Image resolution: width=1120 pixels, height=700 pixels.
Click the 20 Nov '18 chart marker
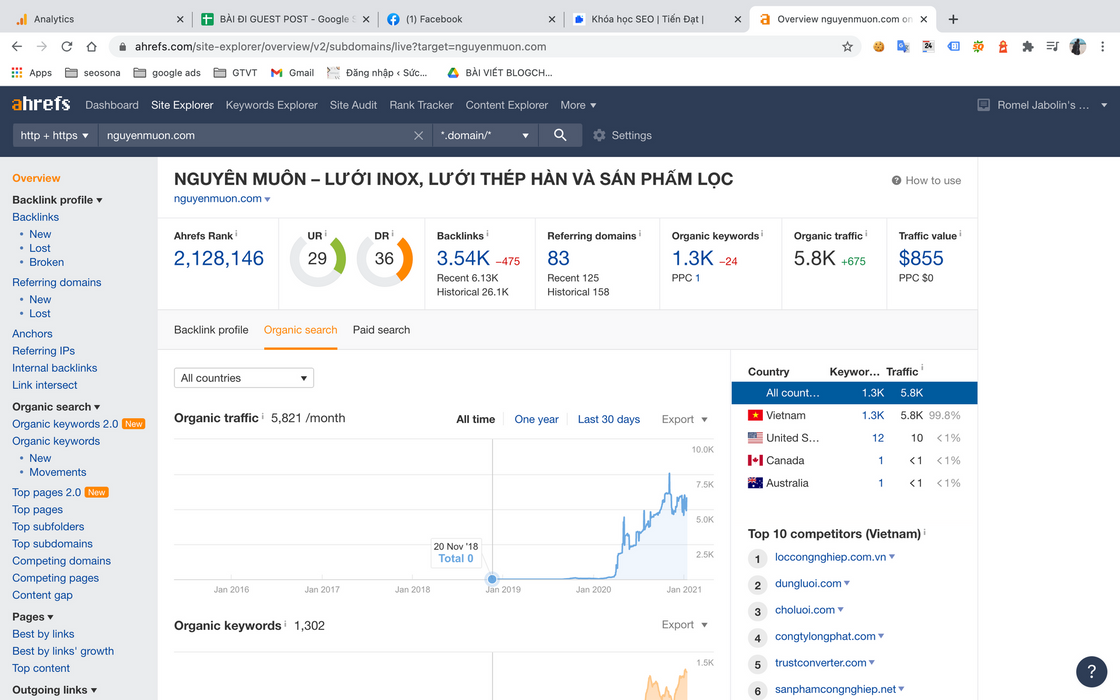tap(492, 579)
